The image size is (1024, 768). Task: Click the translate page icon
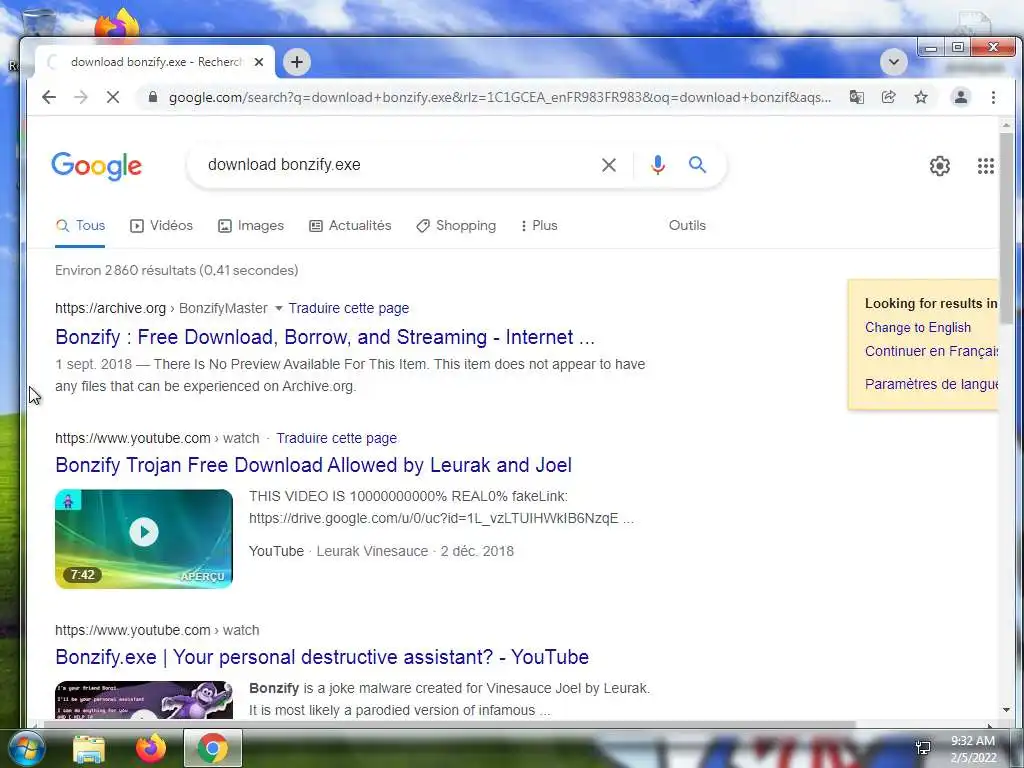[x=856, y=97]
